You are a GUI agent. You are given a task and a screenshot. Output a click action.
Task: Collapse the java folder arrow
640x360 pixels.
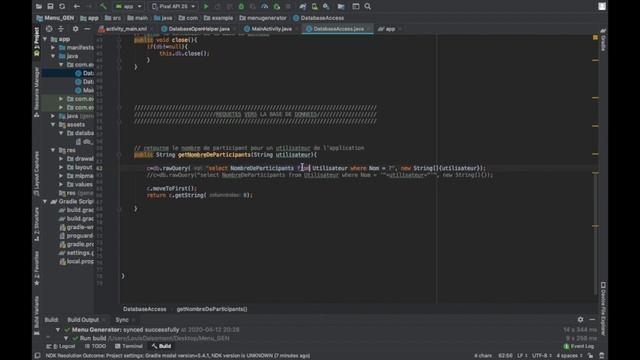pos(53,56)
